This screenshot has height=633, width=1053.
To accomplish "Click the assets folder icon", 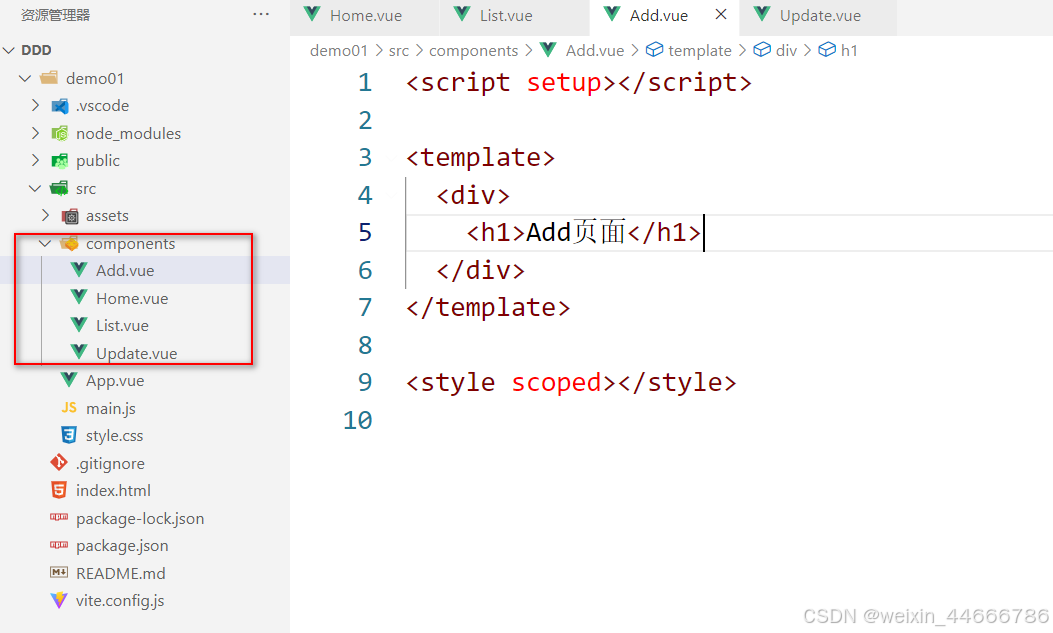I will (70, 216).
